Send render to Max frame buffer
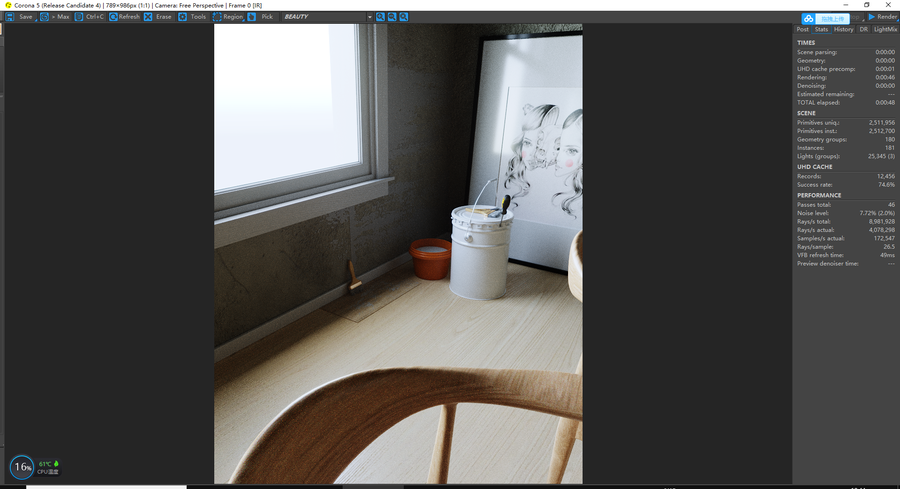 coord(55,17)
